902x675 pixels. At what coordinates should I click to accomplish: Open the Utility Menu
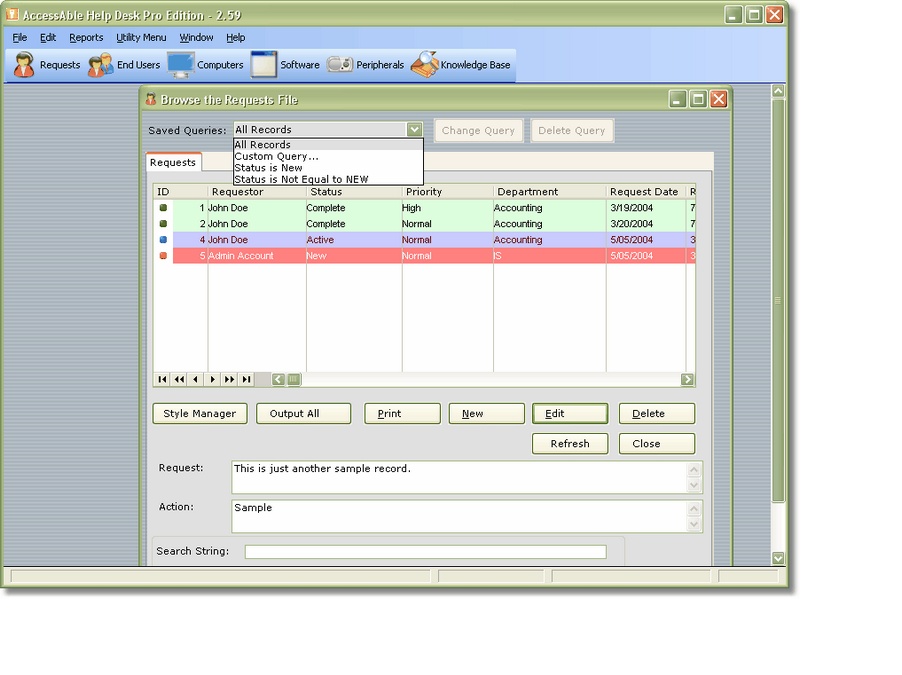tap(141, 37)
